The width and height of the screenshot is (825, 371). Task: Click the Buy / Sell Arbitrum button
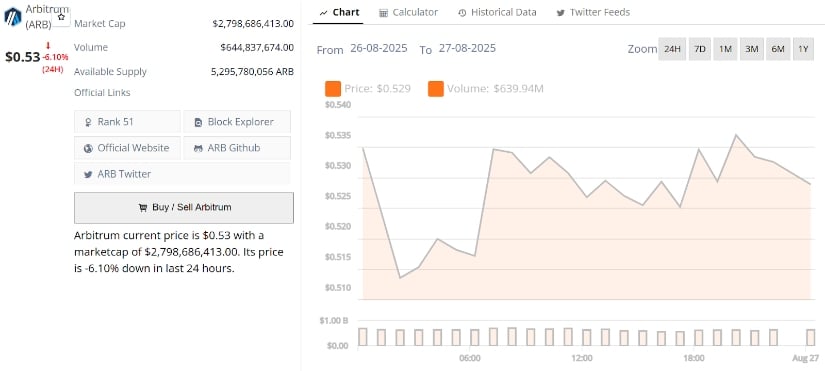click(x=184, y=208)
